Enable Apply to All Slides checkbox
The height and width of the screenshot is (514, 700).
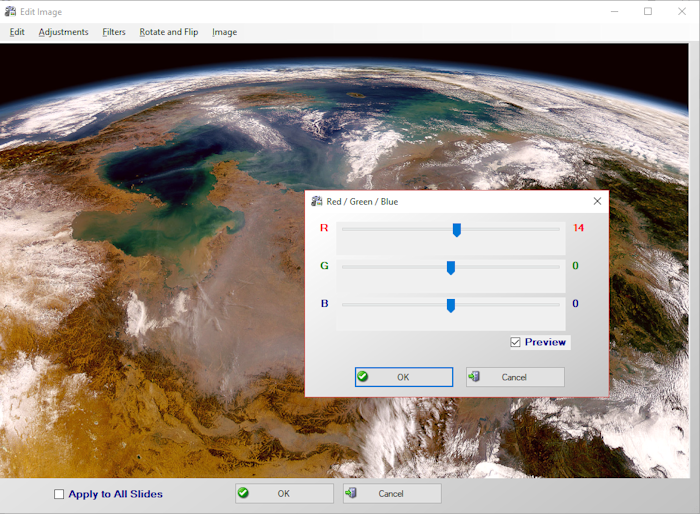[x=59, y=494]
